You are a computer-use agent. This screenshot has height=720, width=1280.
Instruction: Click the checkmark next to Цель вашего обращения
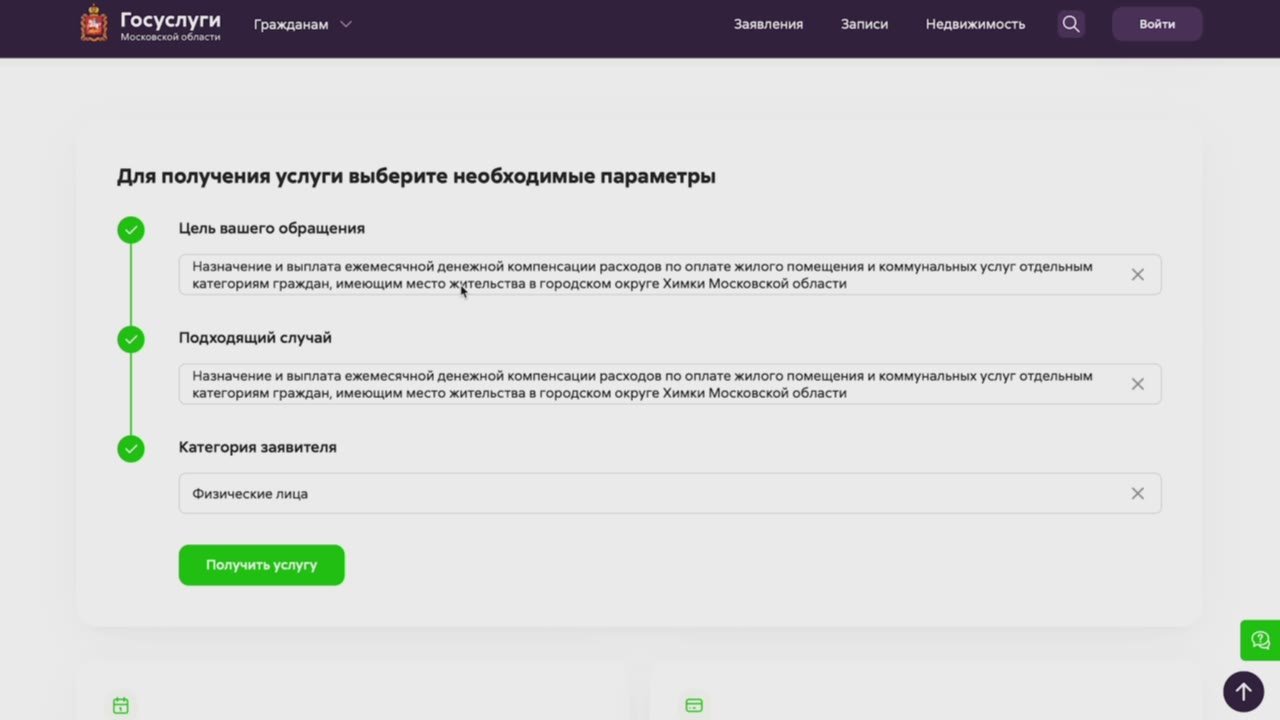pyautogui.click(x=131, y=230)
